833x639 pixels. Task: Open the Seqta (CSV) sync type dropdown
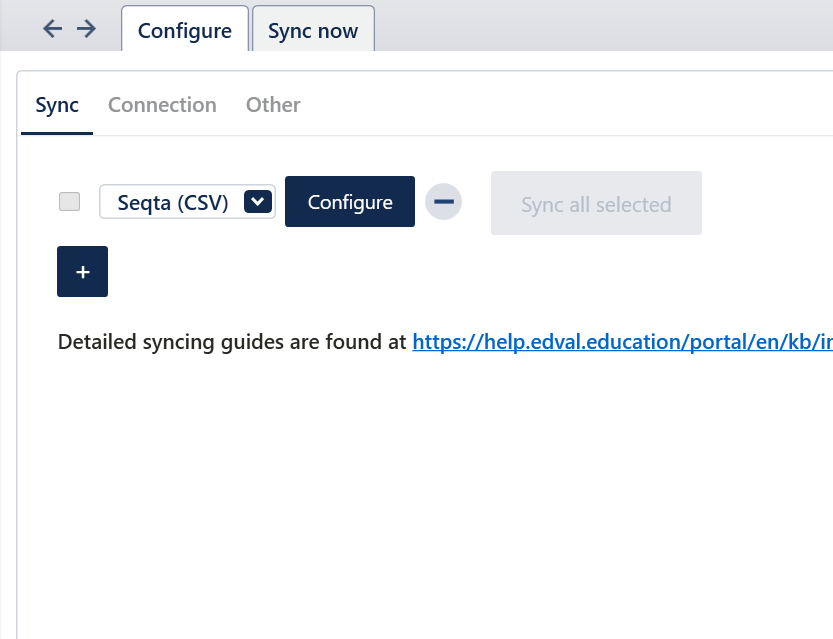point(187,202)
